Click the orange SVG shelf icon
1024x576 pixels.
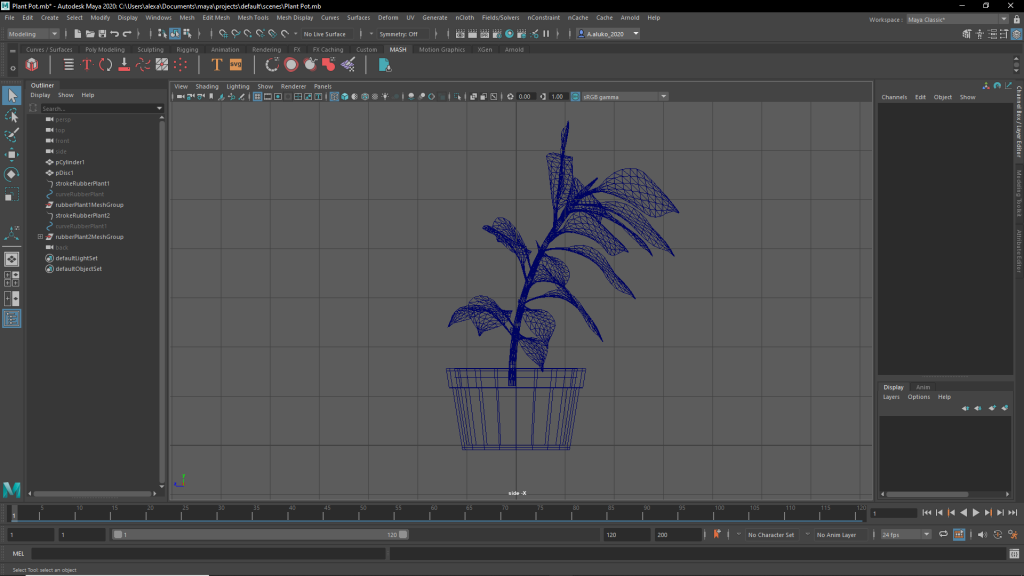point(236,65)
